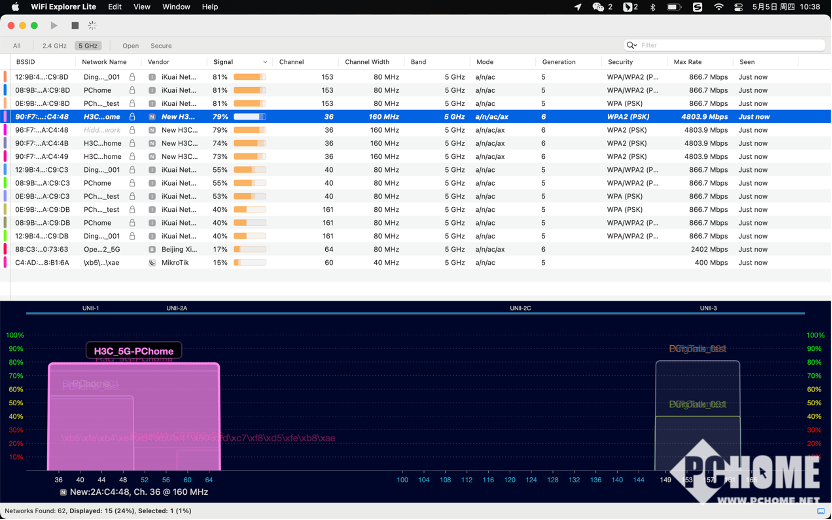This screenshot has height=520, width=832.
Task: Click the feedback icon in status bar
Action: click(821, 511)
